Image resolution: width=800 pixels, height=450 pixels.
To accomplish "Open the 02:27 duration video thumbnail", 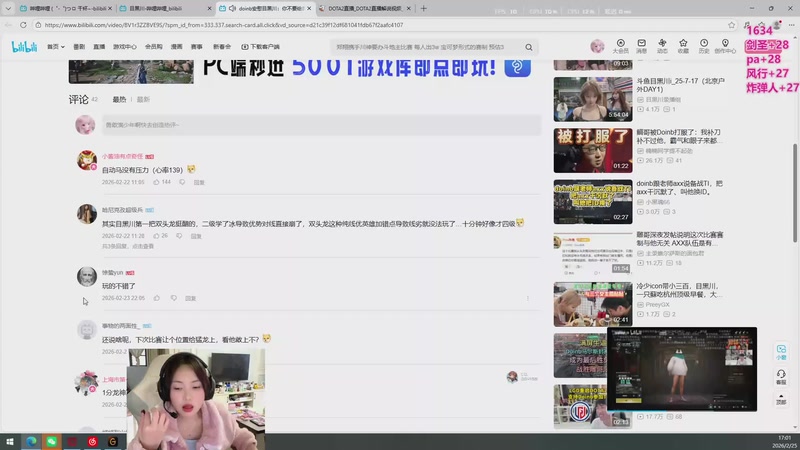I will coord(593,202).
